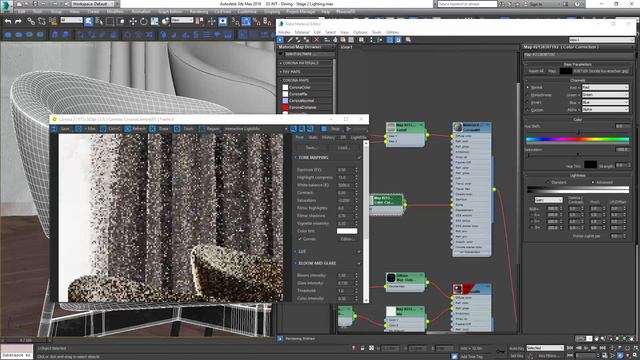Select the Select and Rotate tool
Image resolution: width=640 pixels, height=360 pixels.
click(144, 21)
